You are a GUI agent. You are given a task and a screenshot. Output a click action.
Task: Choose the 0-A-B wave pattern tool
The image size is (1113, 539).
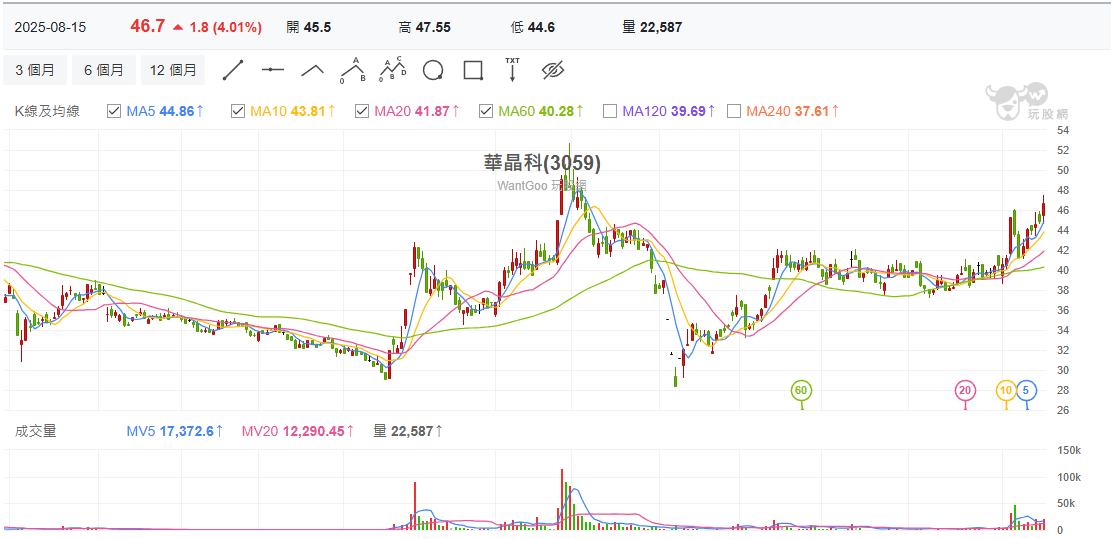352,70
